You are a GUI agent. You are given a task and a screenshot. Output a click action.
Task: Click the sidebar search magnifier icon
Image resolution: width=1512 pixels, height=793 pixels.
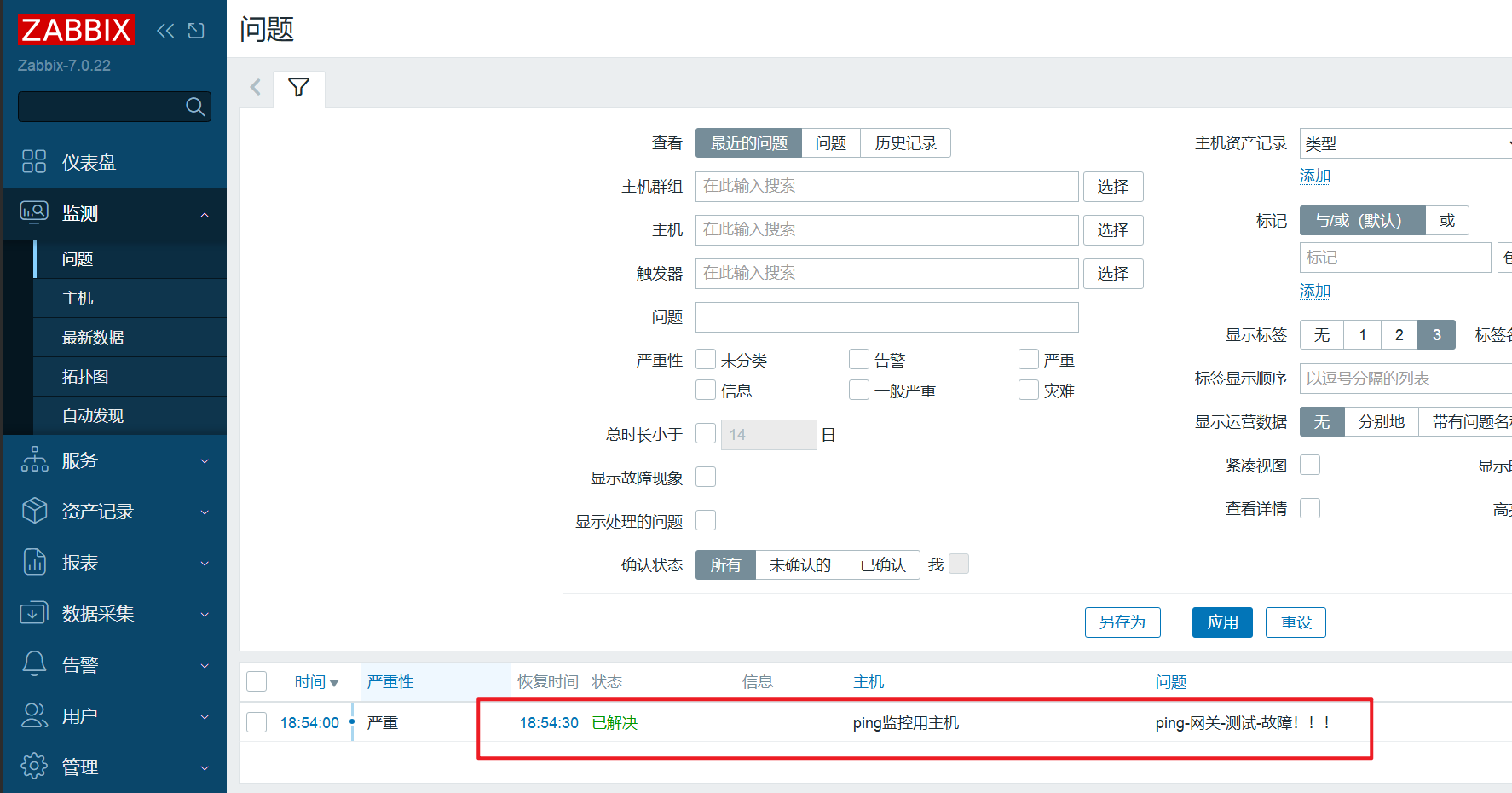[x=195, y=107]
